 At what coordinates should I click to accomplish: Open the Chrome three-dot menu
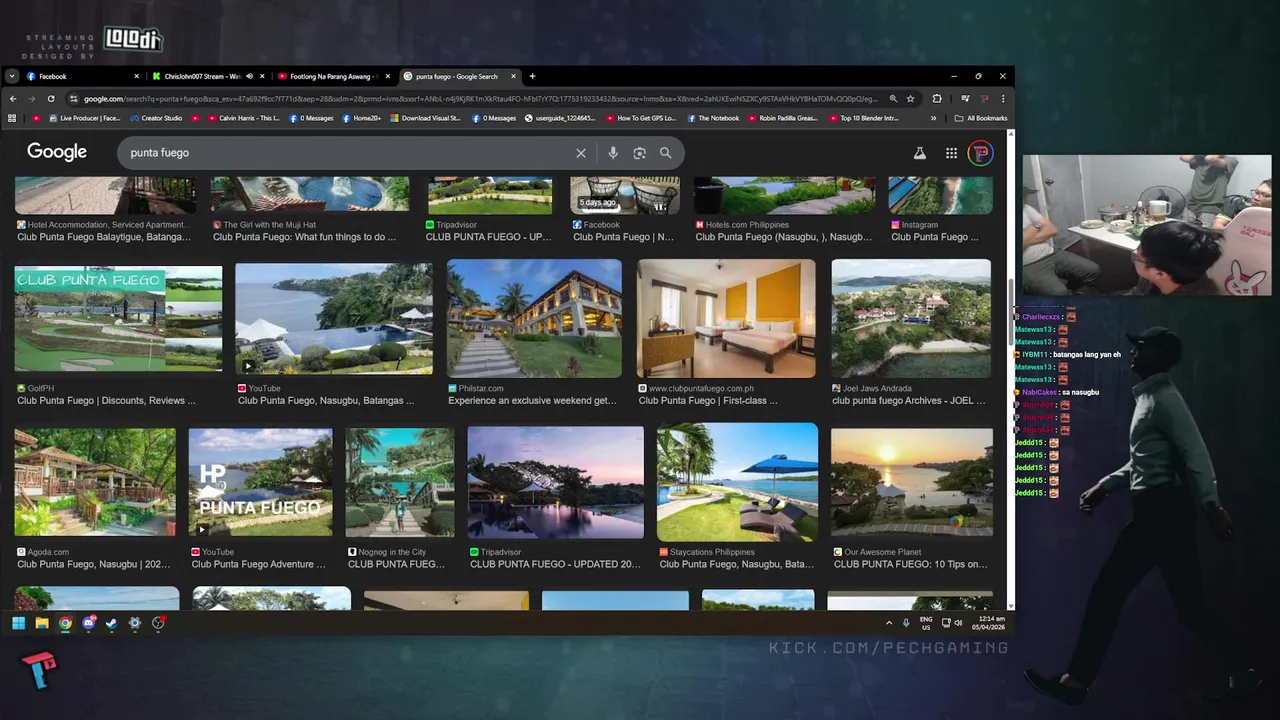click(x=1003, y=99)
